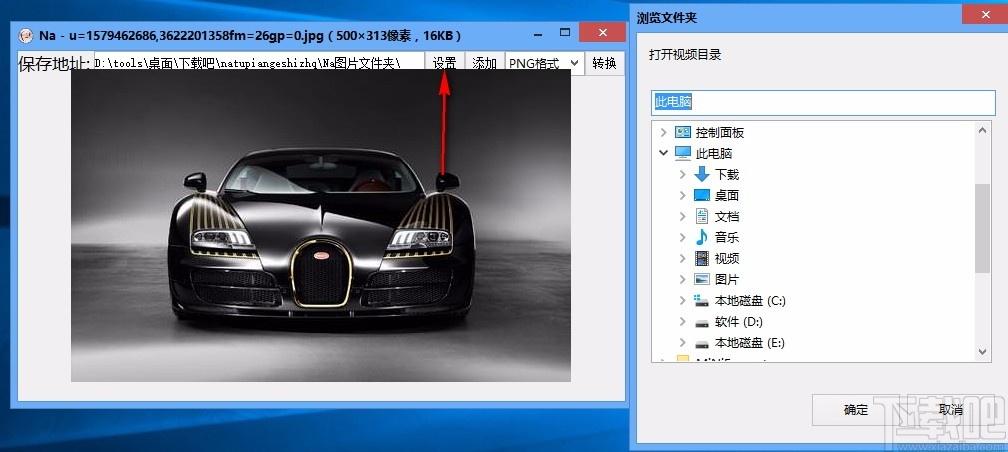Select 控制面板 in folder tree
This screenshot has height=452, width=1008.
coord(720,132)
